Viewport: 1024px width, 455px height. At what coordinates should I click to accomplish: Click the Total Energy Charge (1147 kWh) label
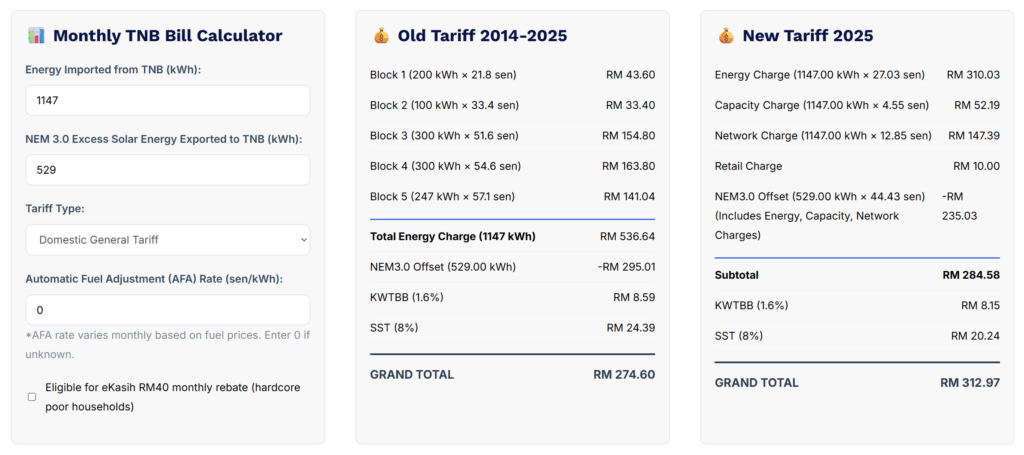click(x=452, y=237)
